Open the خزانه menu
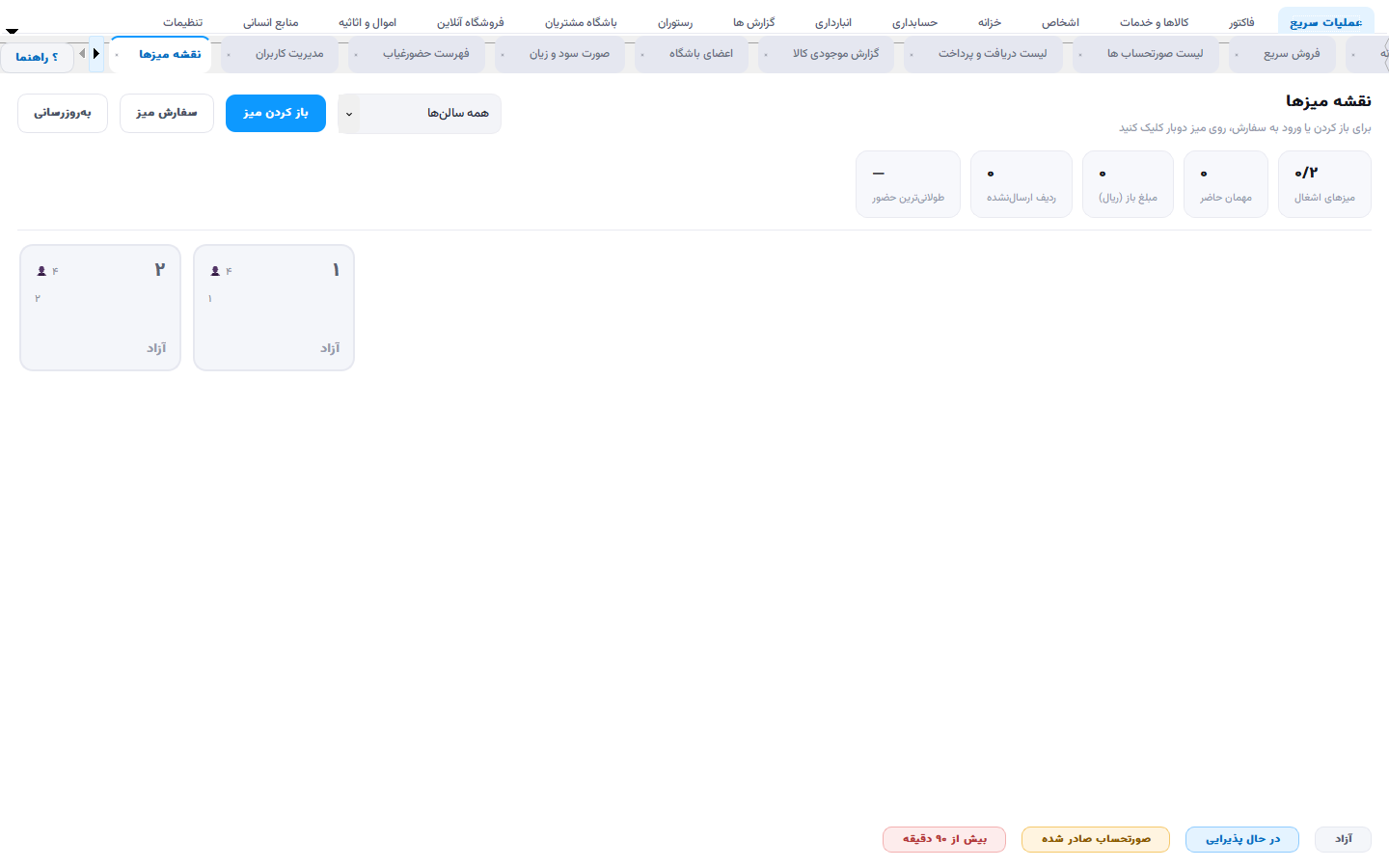Screen dimensions: 1389x868 point(990,22)
